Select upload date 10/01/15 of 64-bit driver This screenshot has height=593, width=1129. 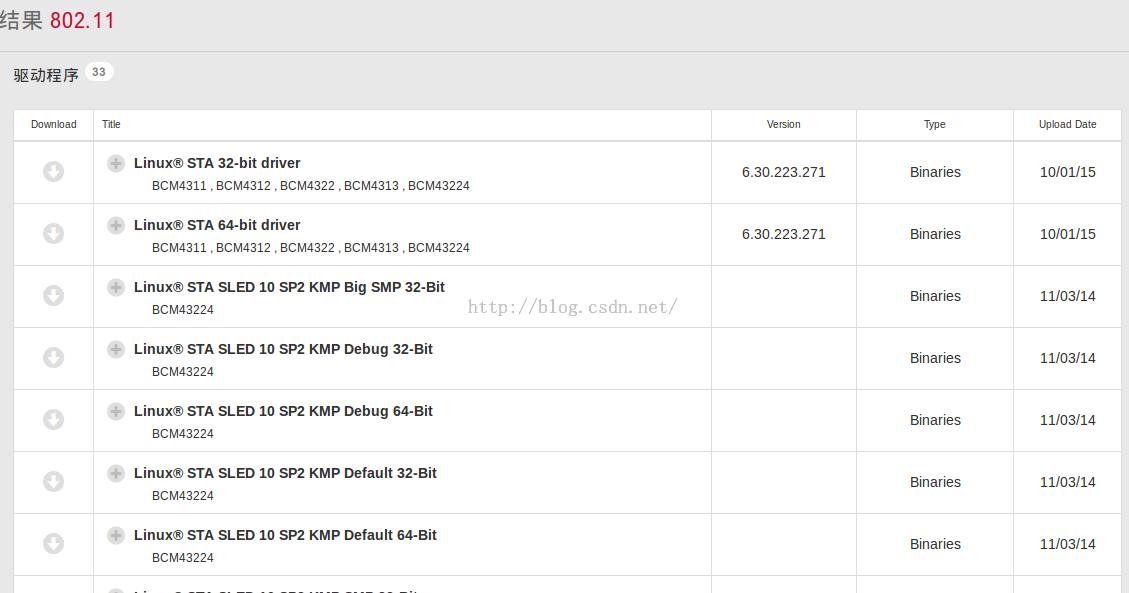click(1067, 234)
